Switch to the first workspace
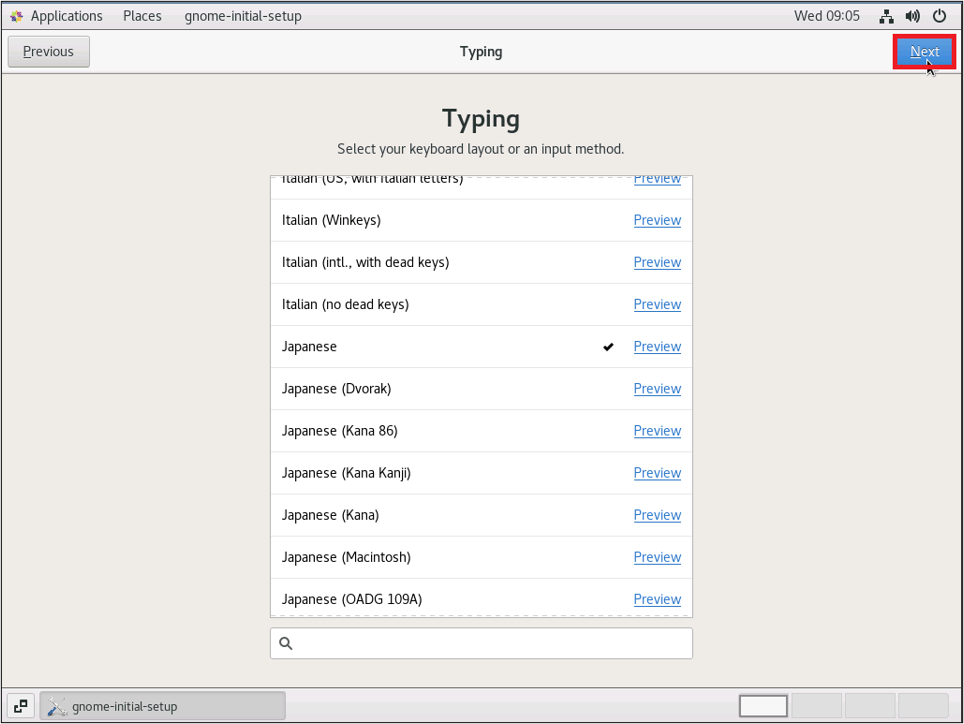964x724 pixels. pyautogui.click(x=764, y=706)
